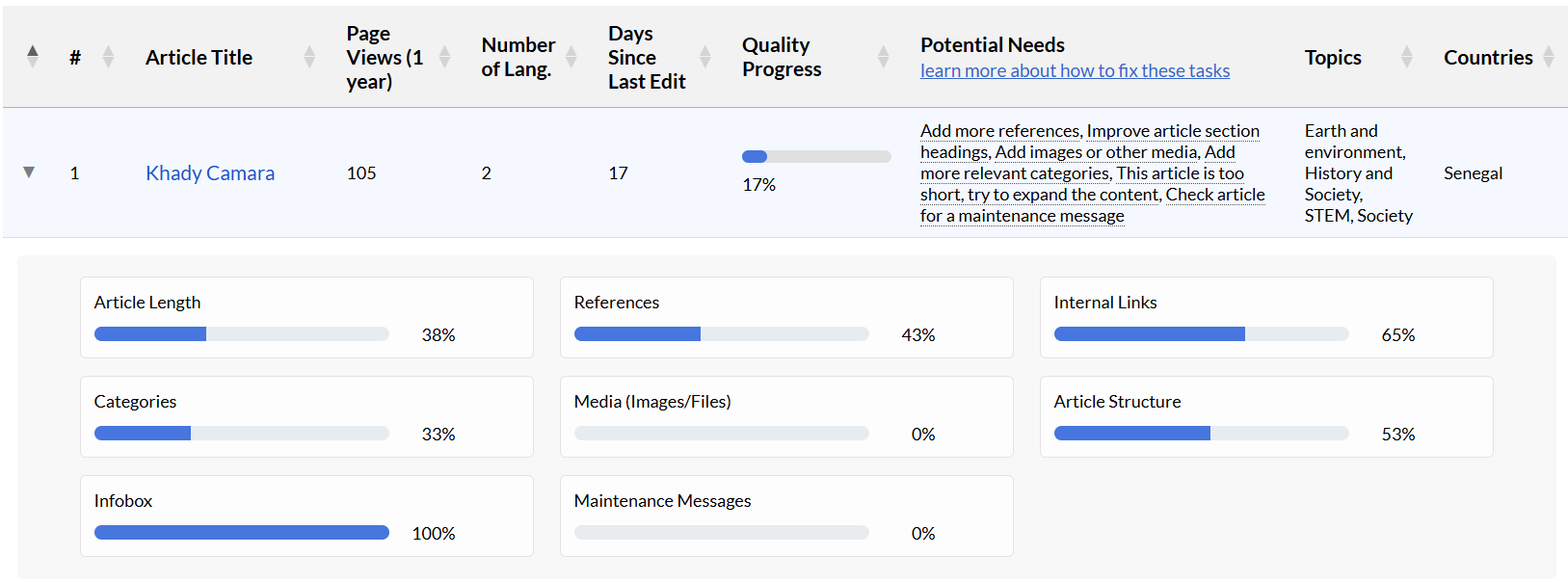Sort by Days Since Last Edit
The width and height of the screenshot is (1568, 582).
pyautogui.click(x=704, y=57)
